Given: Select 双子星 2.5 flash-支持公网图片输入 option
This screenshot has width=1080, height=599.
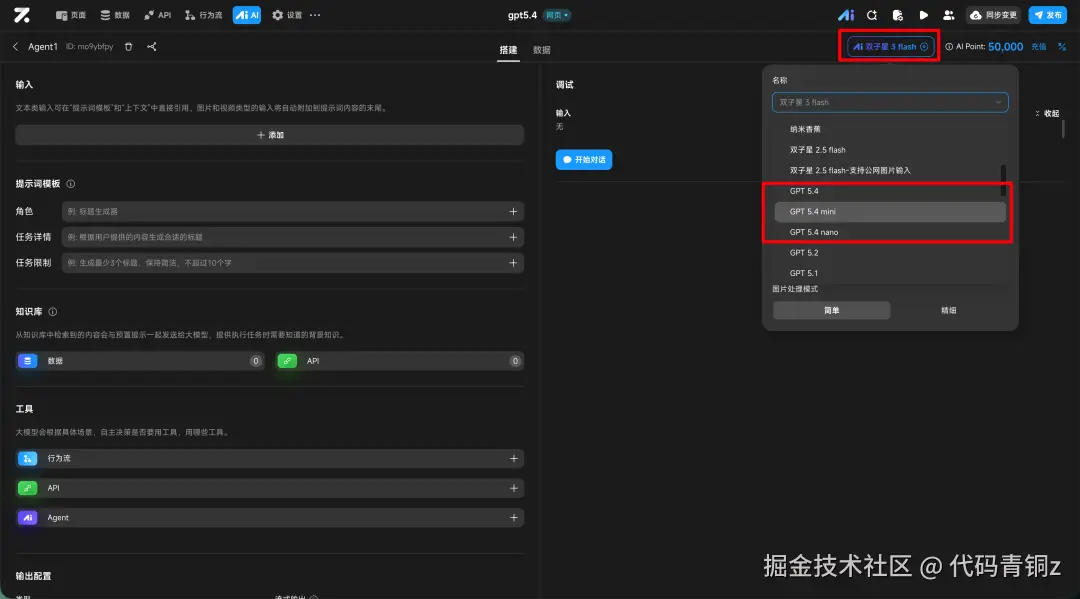Looking at the screenshot, I should (890, 171).
